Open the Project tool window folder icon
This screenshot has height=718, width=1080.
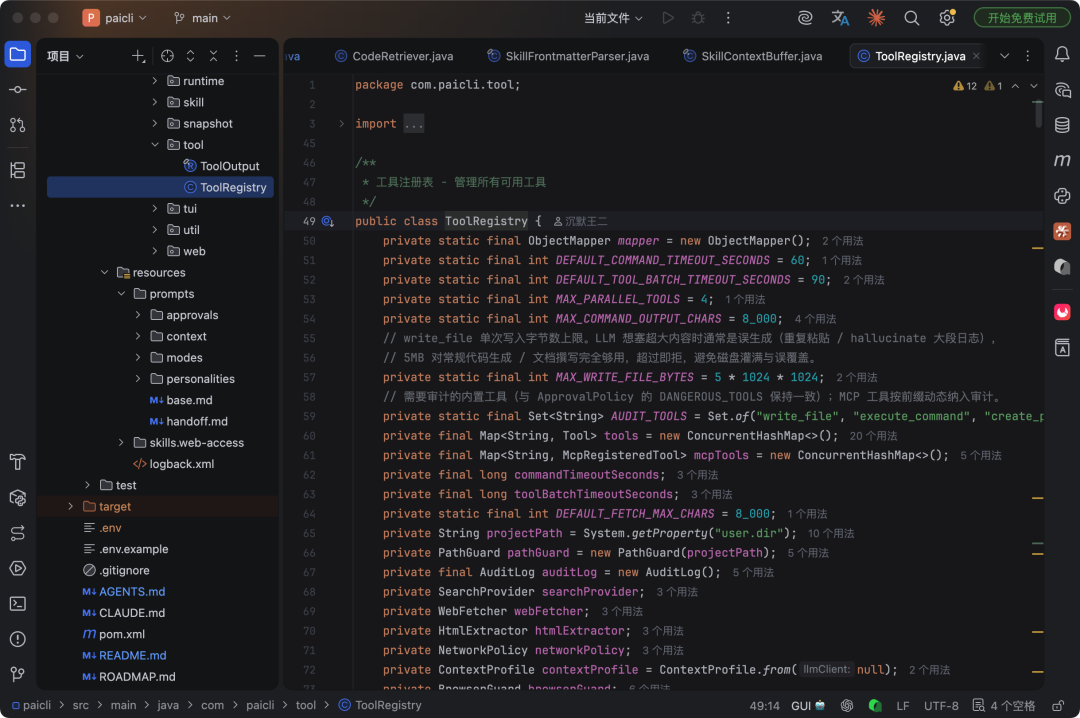click(18, 54)
